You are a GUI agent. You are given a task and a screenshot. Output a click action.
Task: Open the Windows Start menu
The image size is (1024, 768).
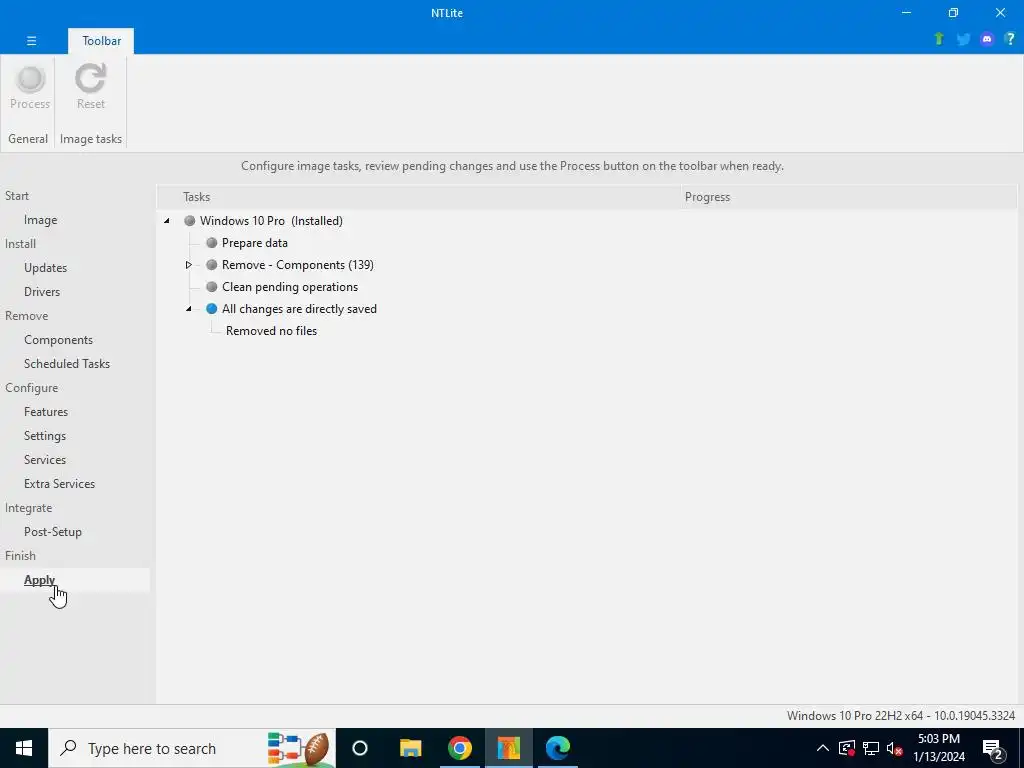pyautogui.click(x=24, y=748)
